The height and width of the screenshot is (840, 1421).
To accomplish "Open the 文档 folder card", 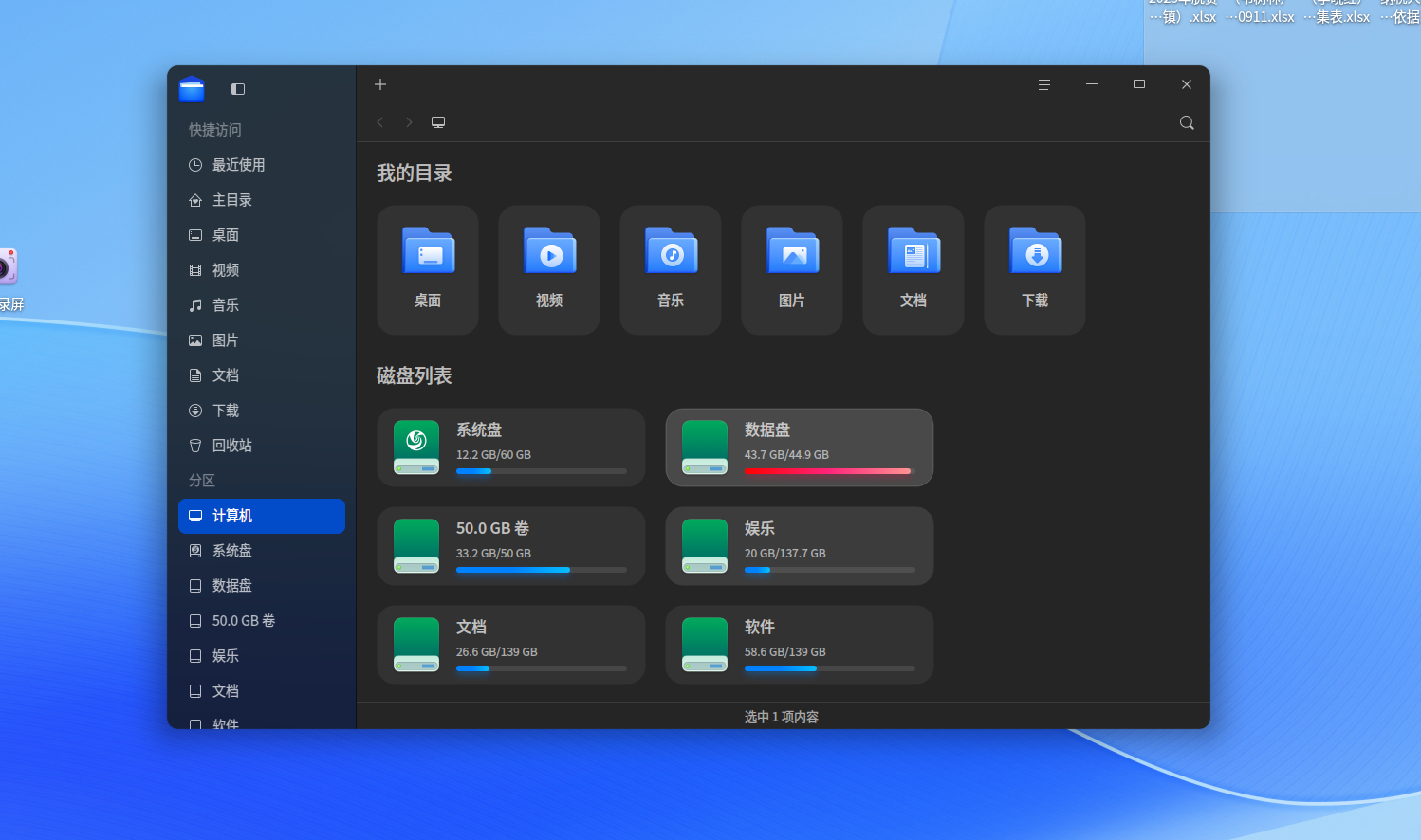I will coord(913,270).
